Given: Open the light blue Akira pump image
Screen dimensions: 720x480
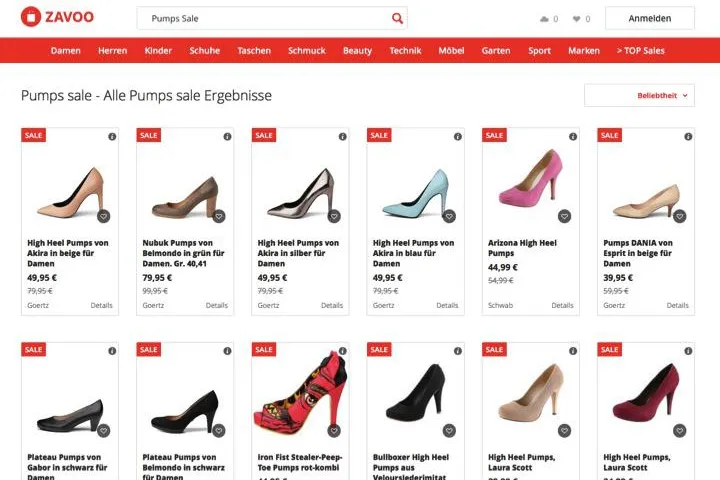Looking at the screenshot, I should [416, 193].
